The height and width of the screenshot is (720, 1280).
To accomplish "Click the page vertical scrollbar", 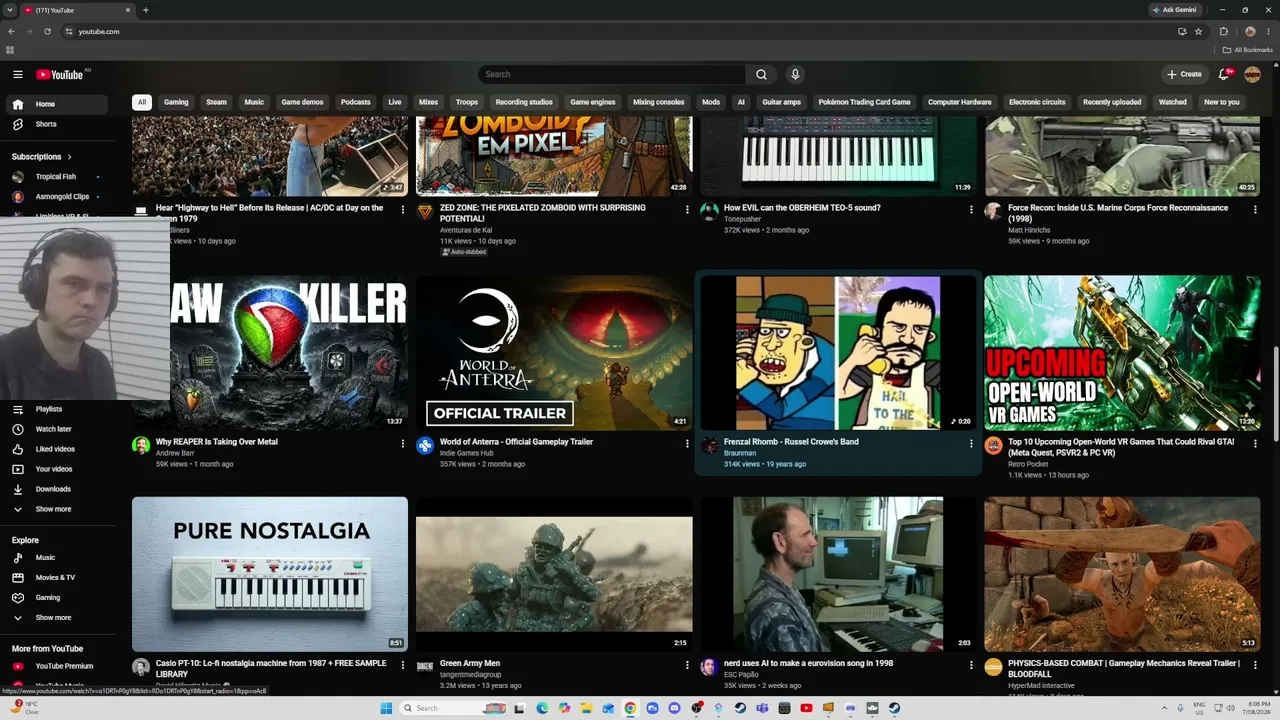I will pos(1275,395).
